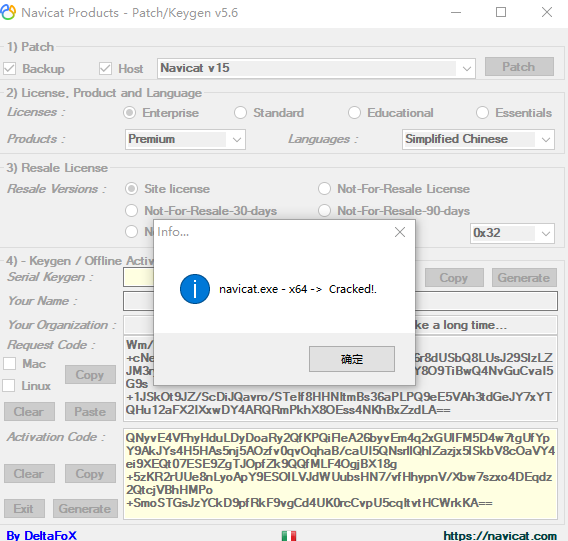This screenshot has width=568, height=541.
Task: Click the Activation Code text area
Action: (340, 474)
